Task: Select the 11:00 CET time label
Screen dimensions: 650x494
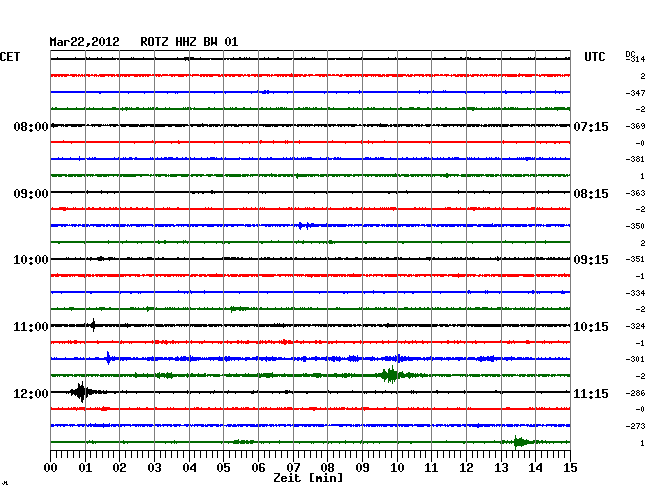Action: (31, 327)
